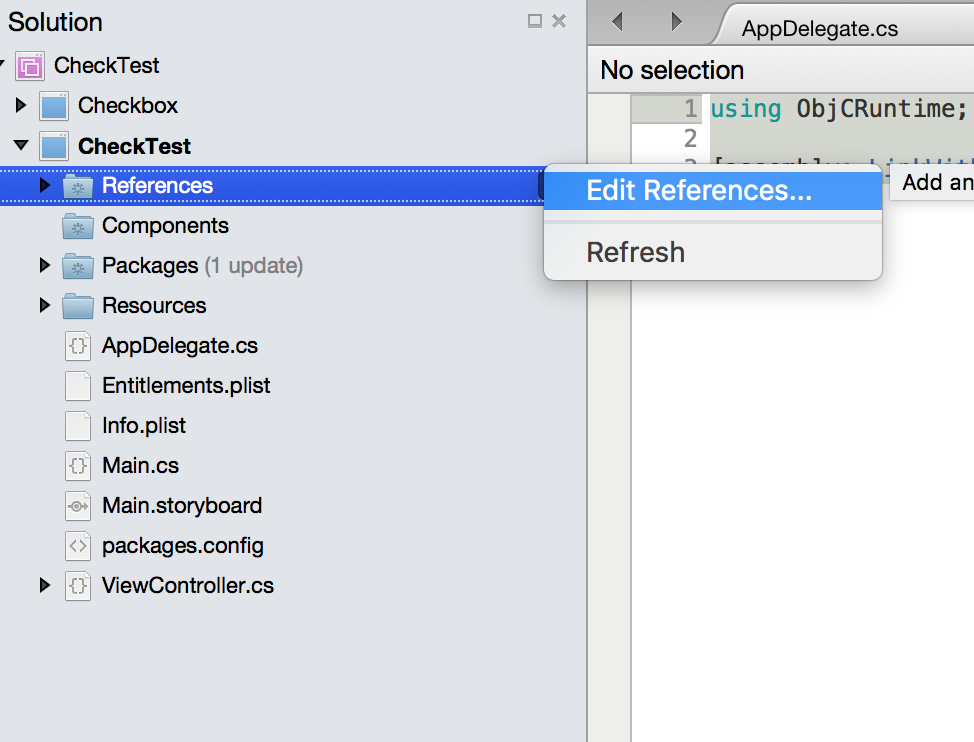This screenshot has height=742, width=974.
Task: Navigate back with the left arrow
Action: pos(617,21)
